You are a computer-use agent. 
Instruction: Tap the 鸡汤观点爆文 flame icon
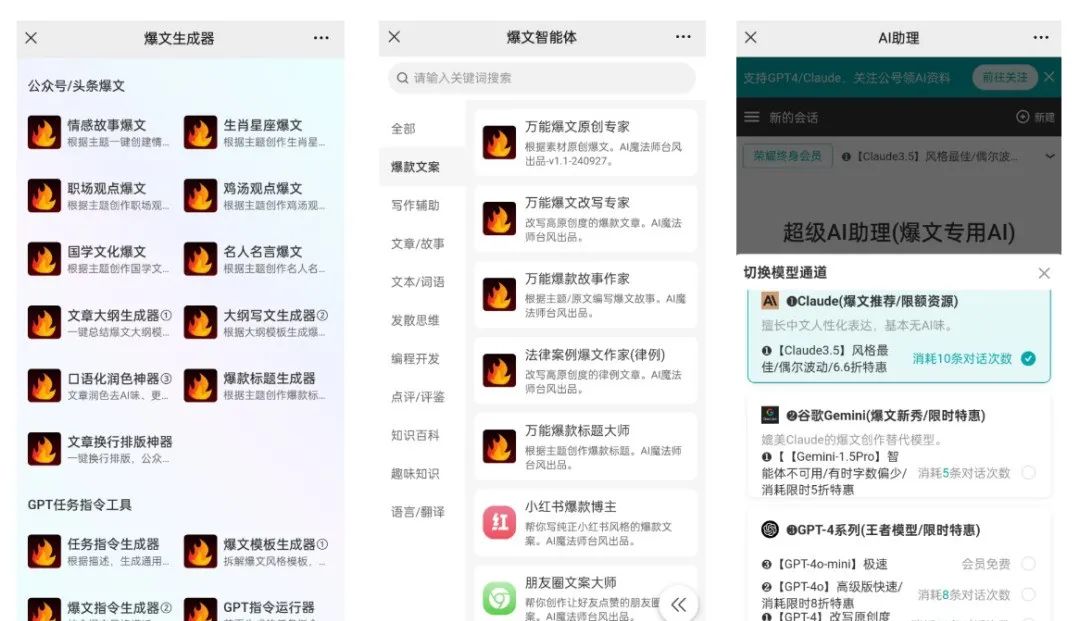tap(200, 196)
